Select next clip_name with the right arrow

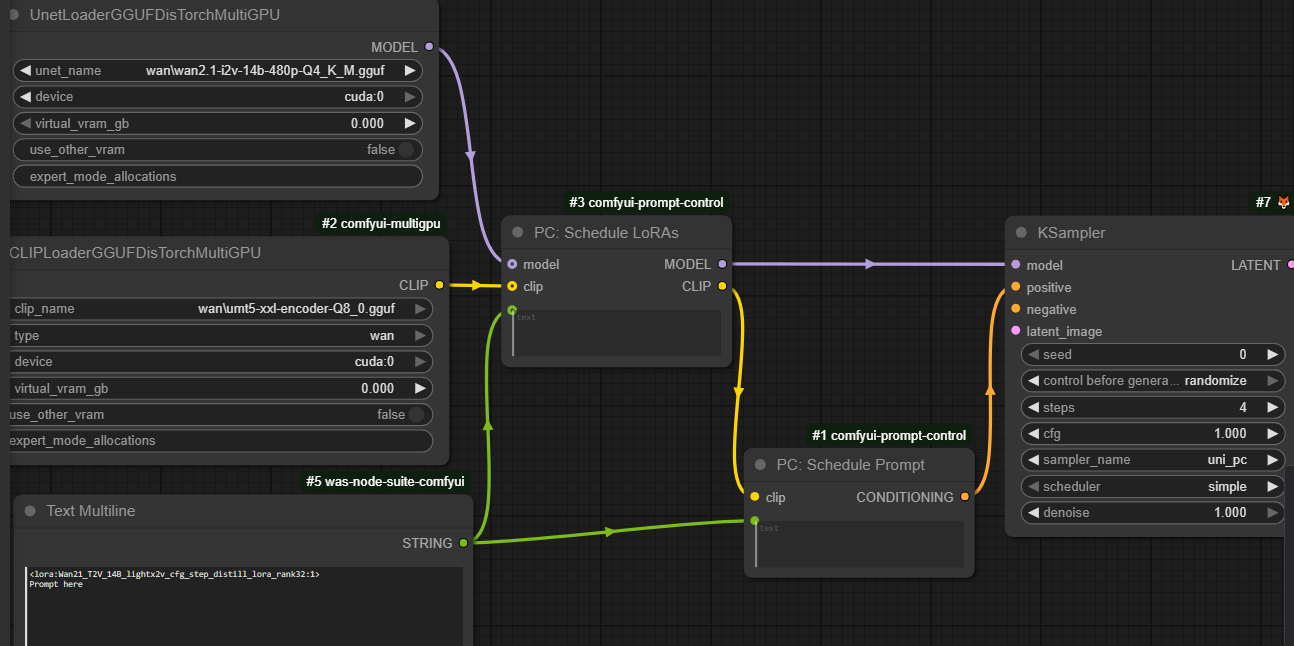coord(419,309)
